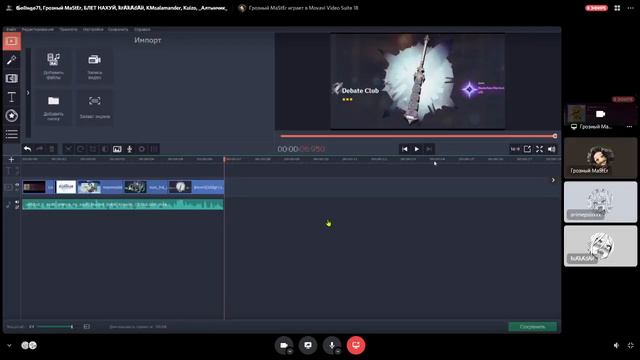Open Color adjustments tool
The image size is (640, 360).
(x=105, y=149)
